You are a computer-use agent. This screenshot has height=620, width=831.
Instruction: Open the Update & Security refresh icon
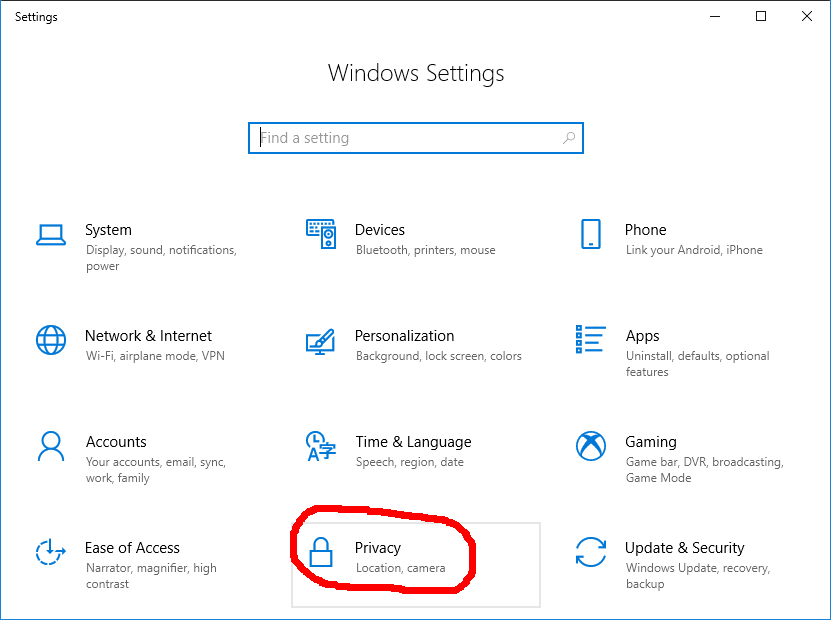[591, 552]
